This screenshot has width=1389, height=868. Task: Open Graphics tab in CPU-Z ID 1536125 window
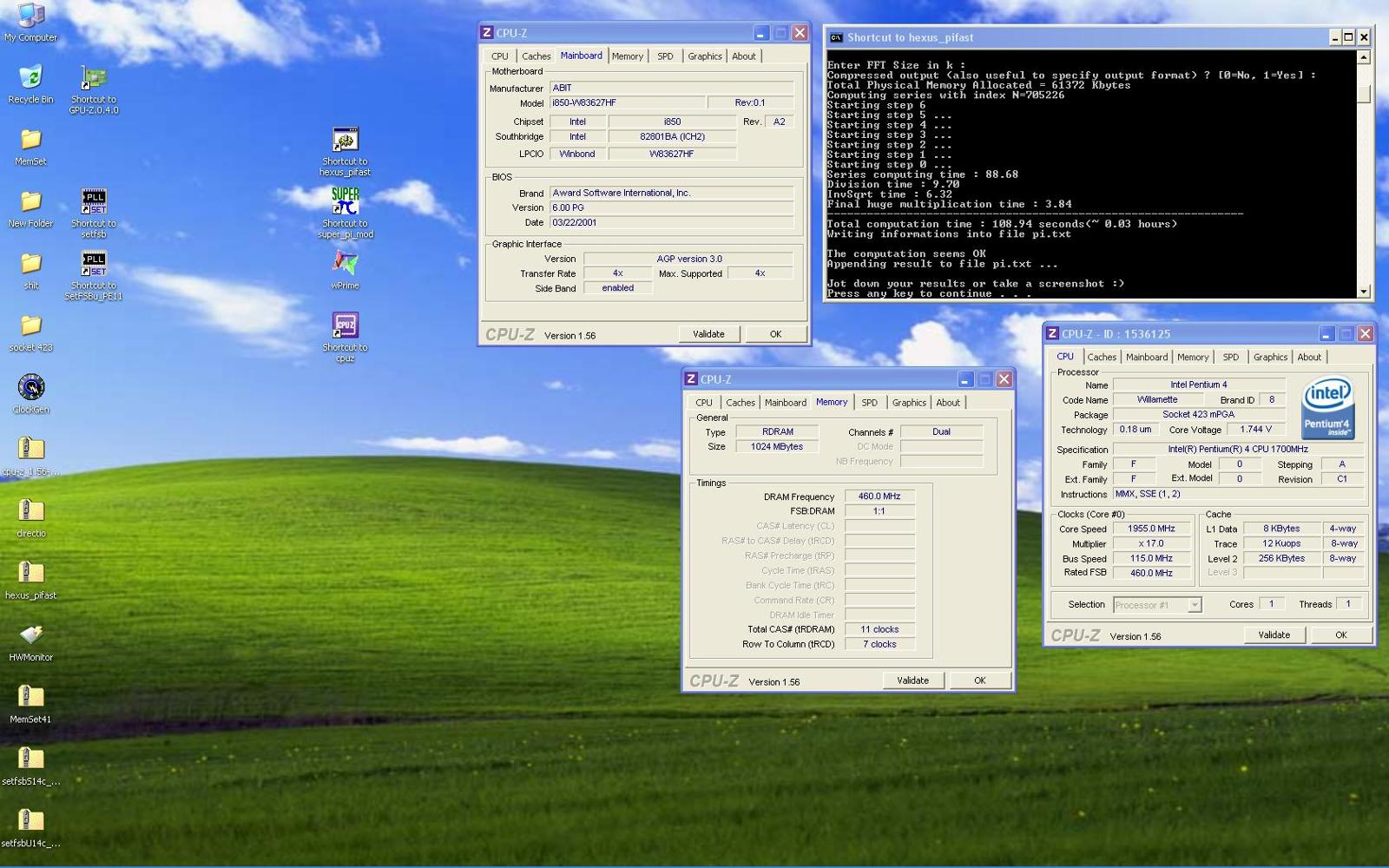tap(1270, 358)
